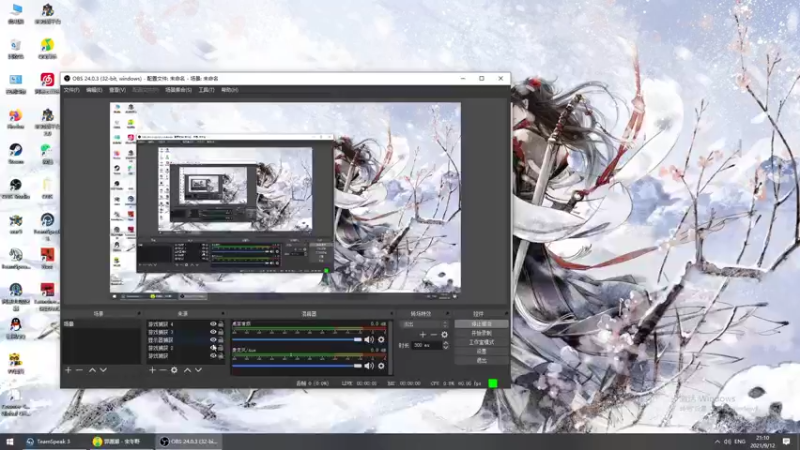Show hidden tray icons with the chevron
Viewport: 800px width, 450px height.
pos(717,441)
